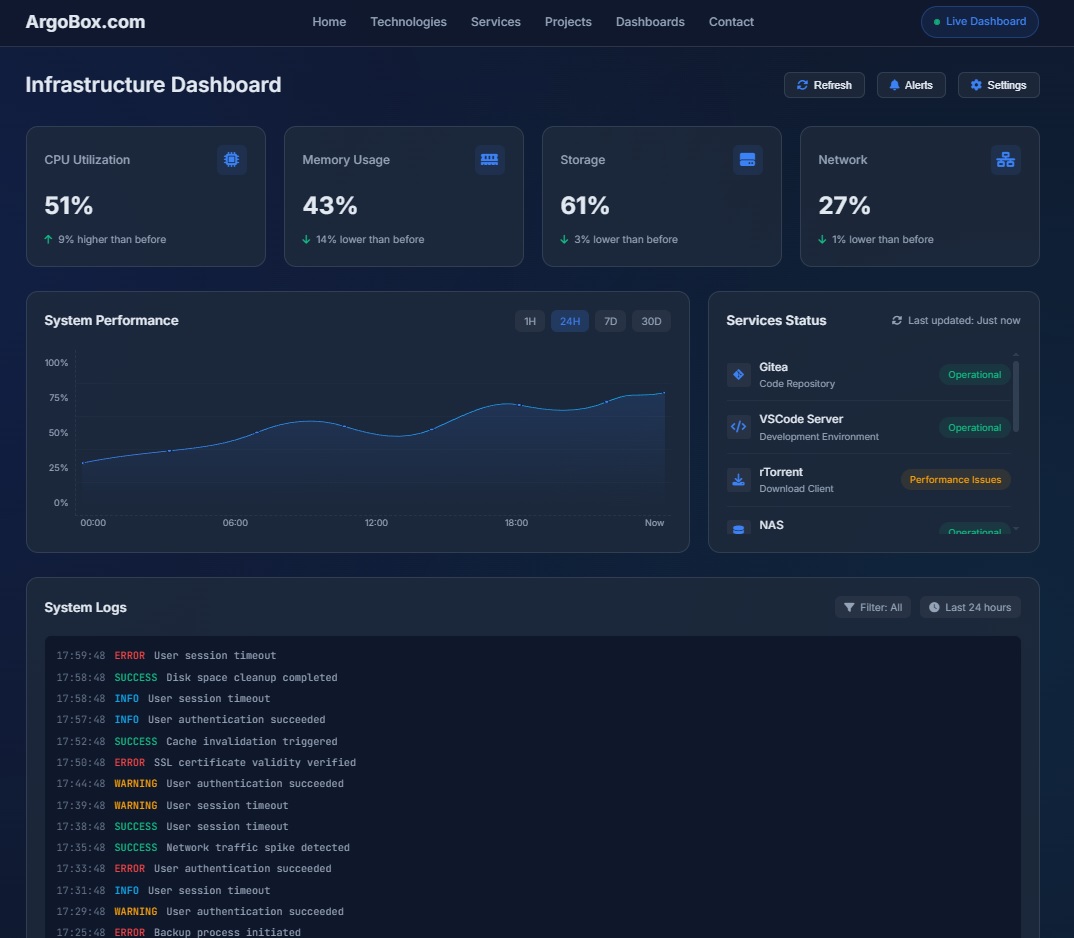
Task: Click the CPU Utilization chip icon
Action: 231,159
